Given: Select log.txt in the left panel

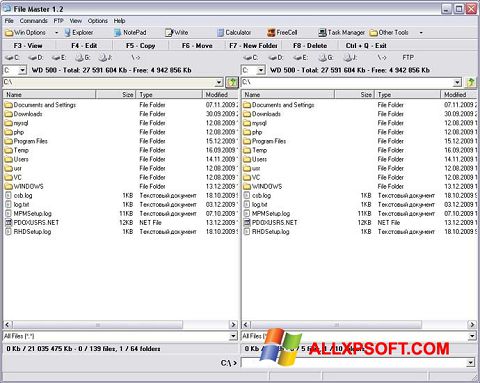Looking at the screenshot, I should pos(17,205).
